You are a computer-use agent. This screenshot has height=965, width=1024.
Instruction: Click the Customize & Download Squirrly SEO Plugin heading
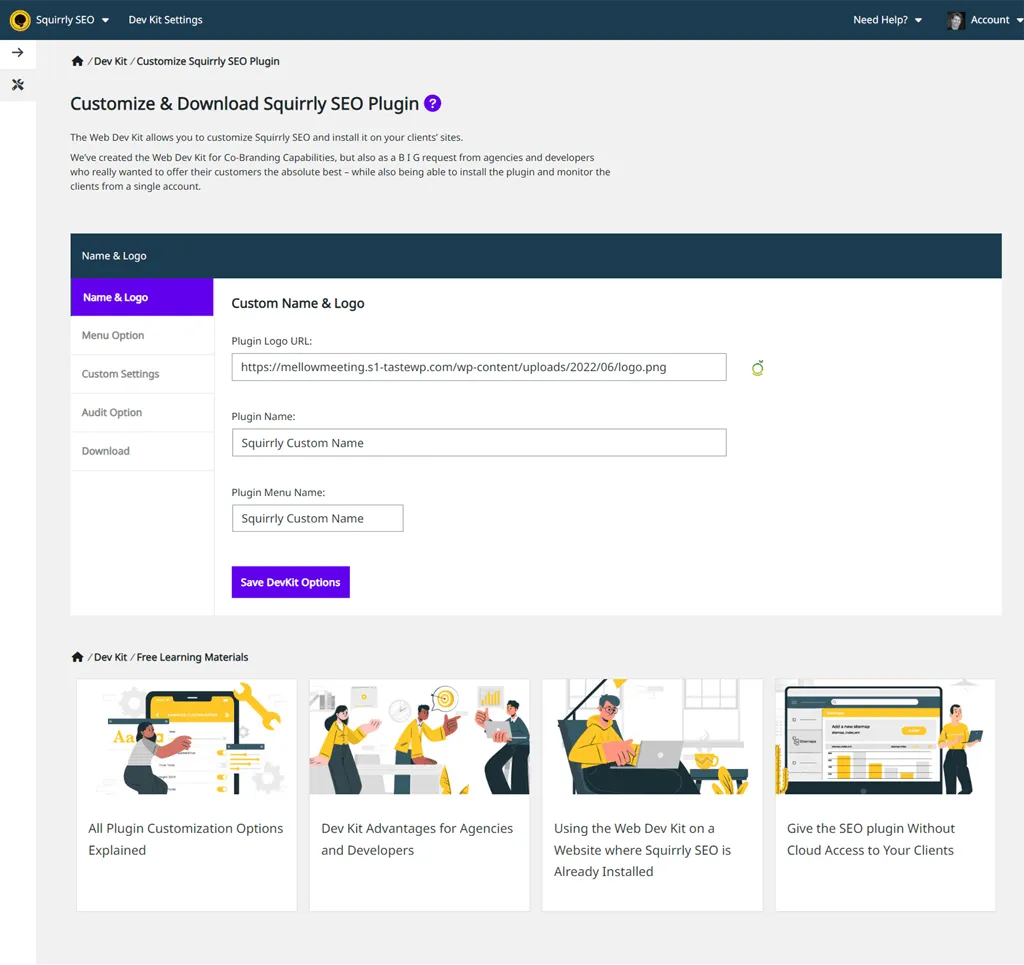[244, 104]
